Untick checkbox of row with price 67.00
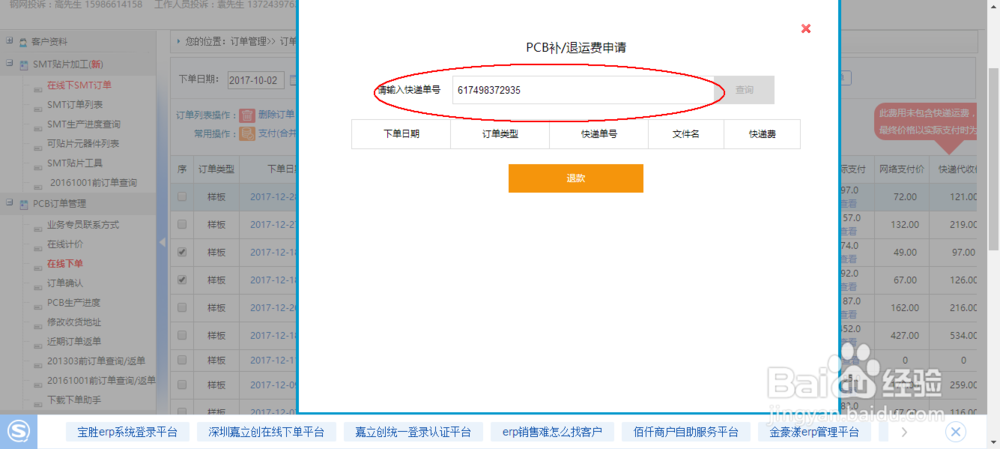Image resolution: width=1000 pixels, height=449 pixels. coord(182,279)
